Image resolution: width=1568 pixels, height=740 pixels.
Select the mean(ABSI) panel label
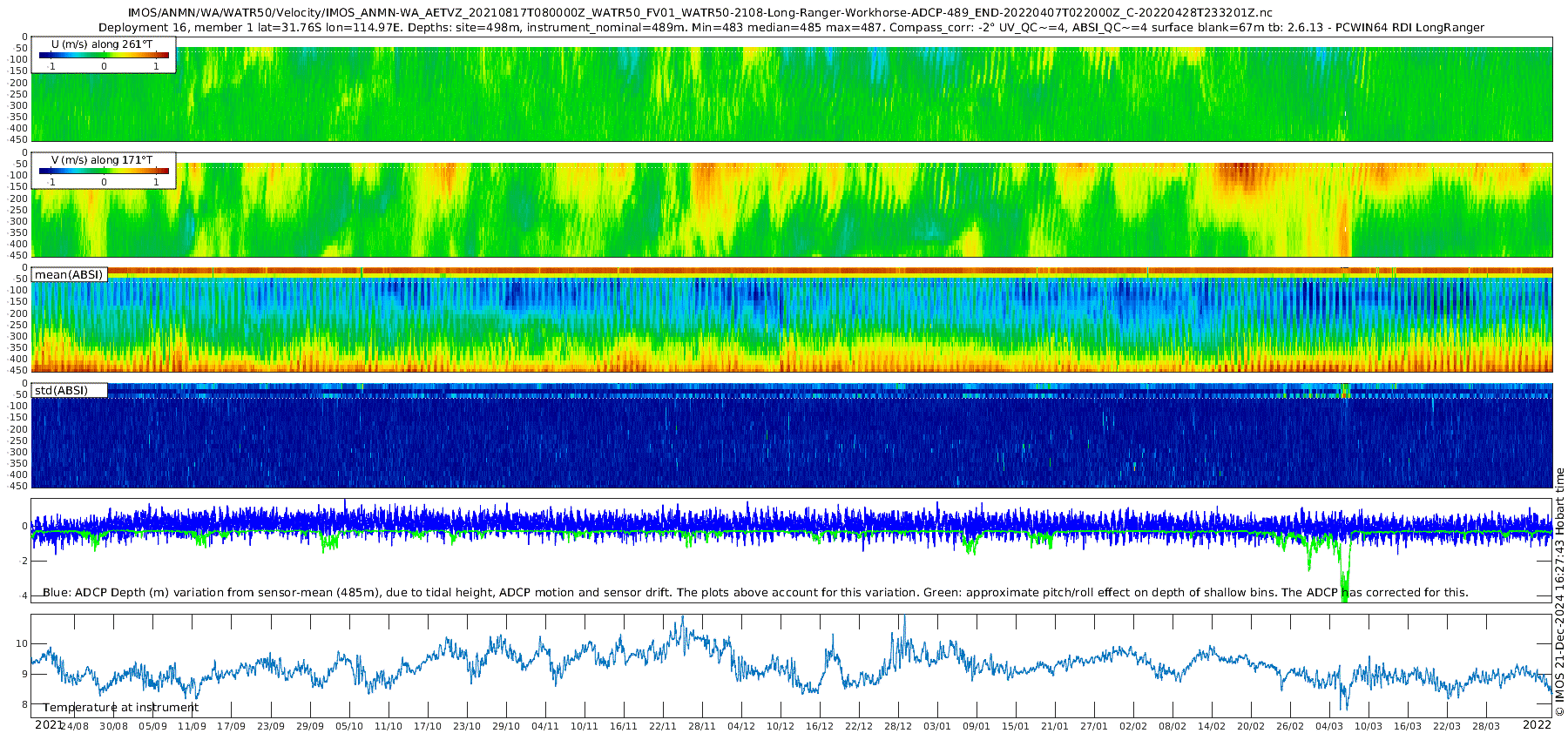click(x=69, y=274)
